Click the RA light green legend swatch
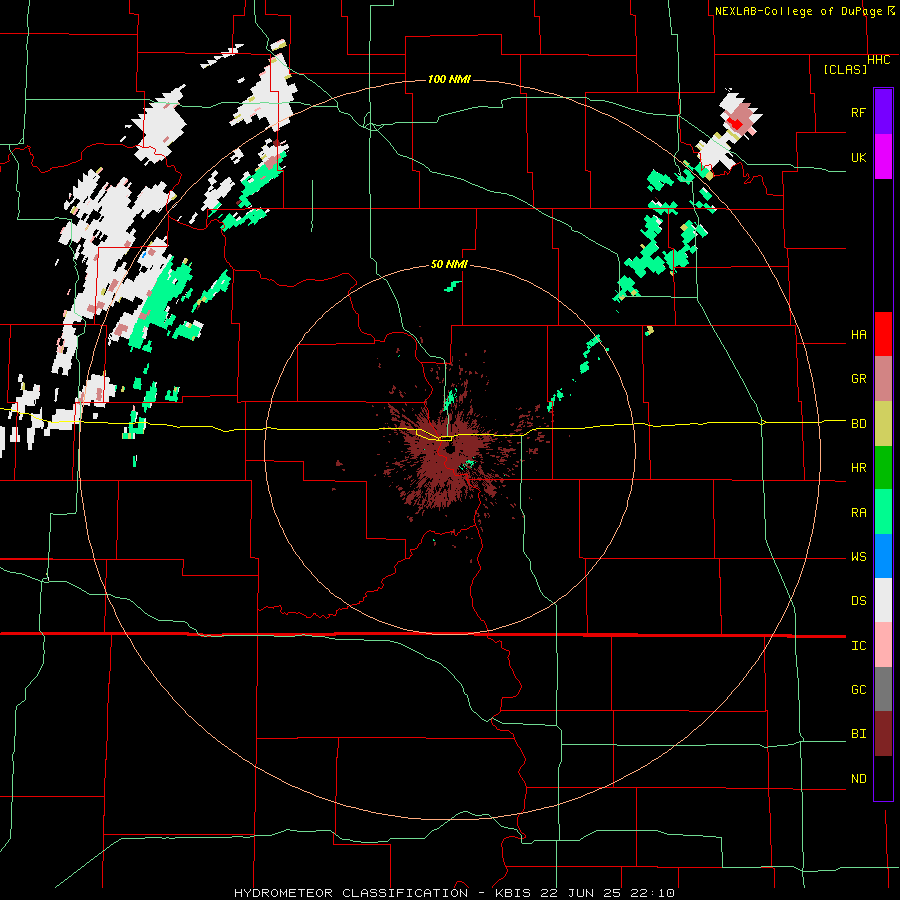This screenshot has height=900, width=900. (x=883, y=512)
